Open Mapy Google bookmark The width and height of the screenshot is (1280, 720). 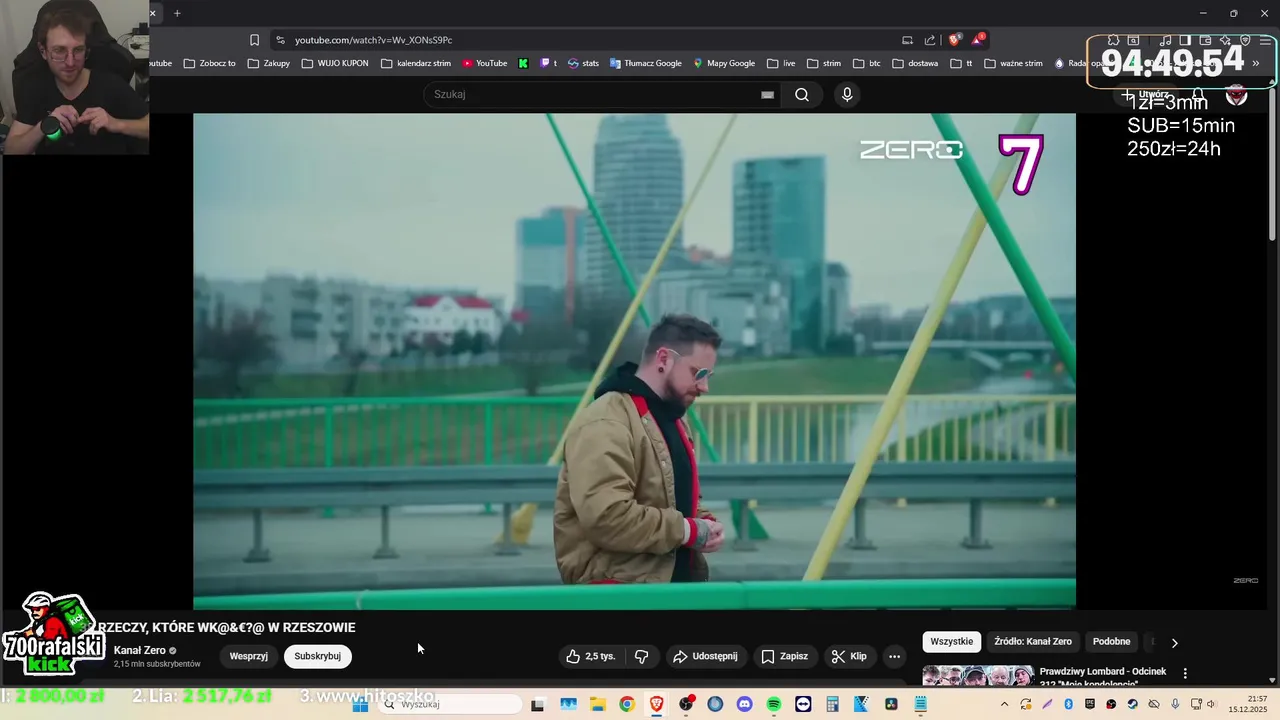pyautogui.click(x=724, y=63)
